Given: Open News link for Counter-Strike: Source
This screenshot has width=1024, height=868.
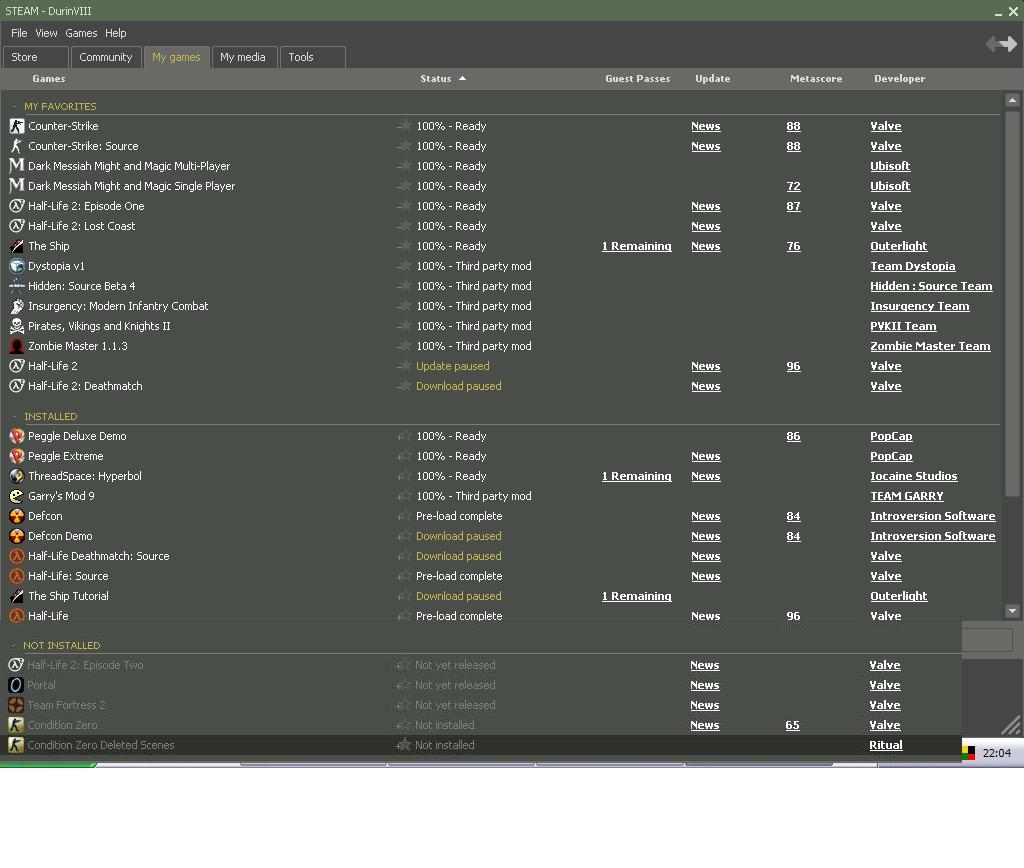Looking at the screenshot, I should click(x=706, y=146).
